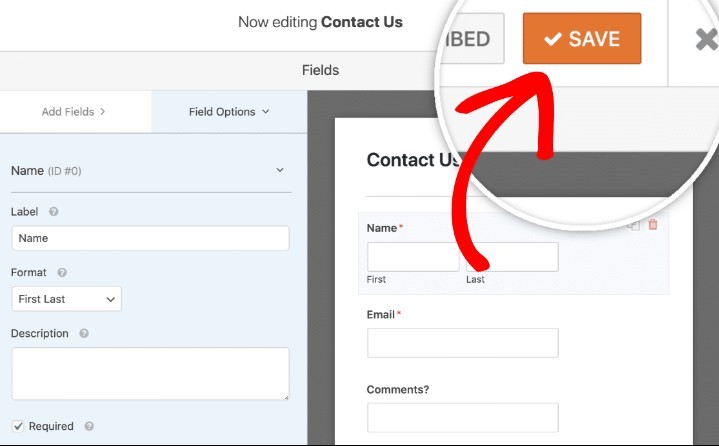Collapse the Name (ID #0) section chevron
This screenshot has height=446, width=719.
(280, 171)
